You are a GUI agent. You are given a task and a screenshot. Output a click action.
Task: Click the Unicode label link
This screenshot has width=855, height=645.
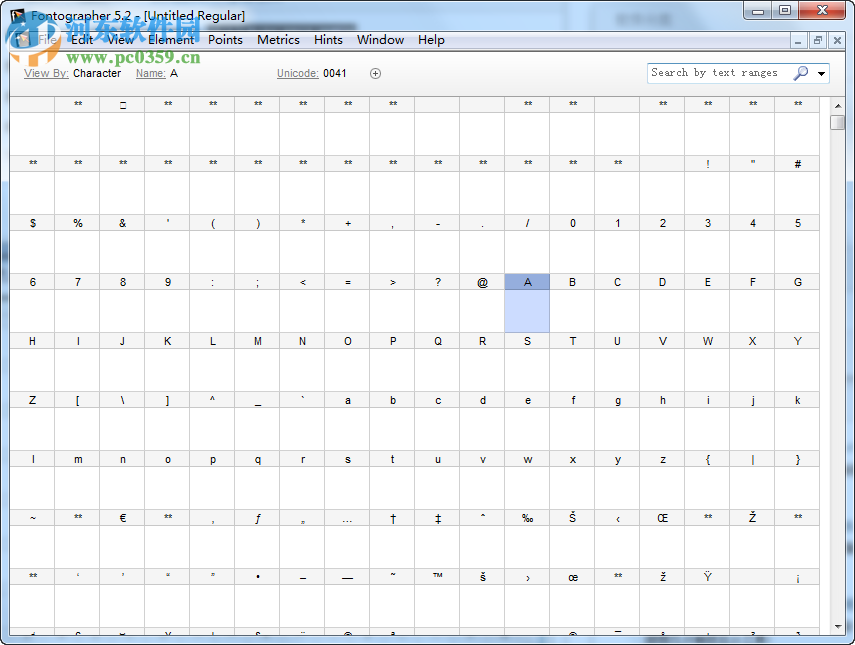coord(298,74)
